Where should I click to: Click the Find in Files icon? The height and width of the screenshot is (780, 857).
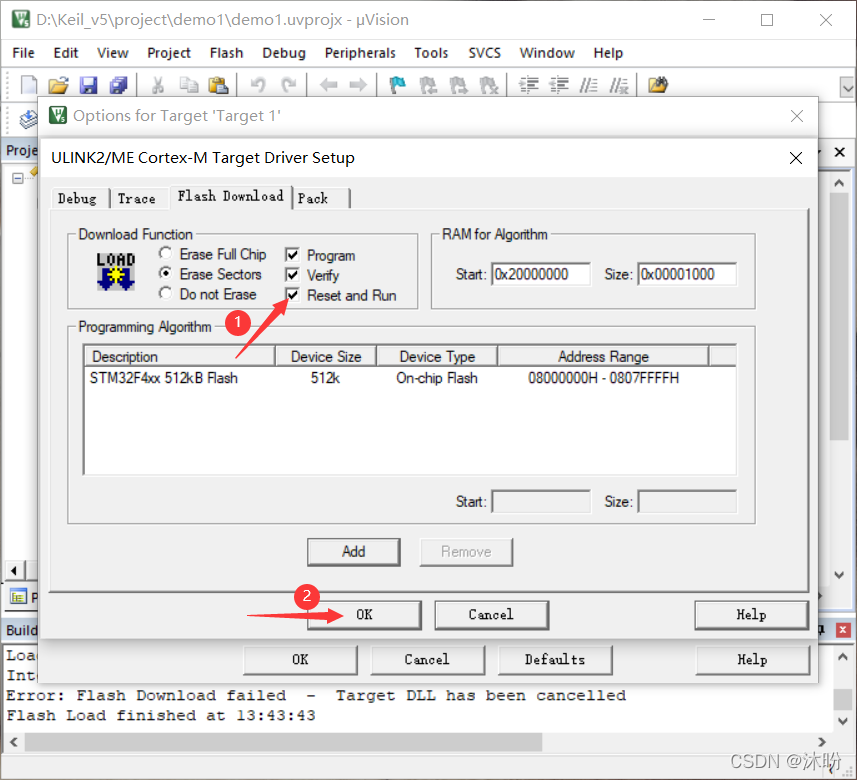click(658, 85)
